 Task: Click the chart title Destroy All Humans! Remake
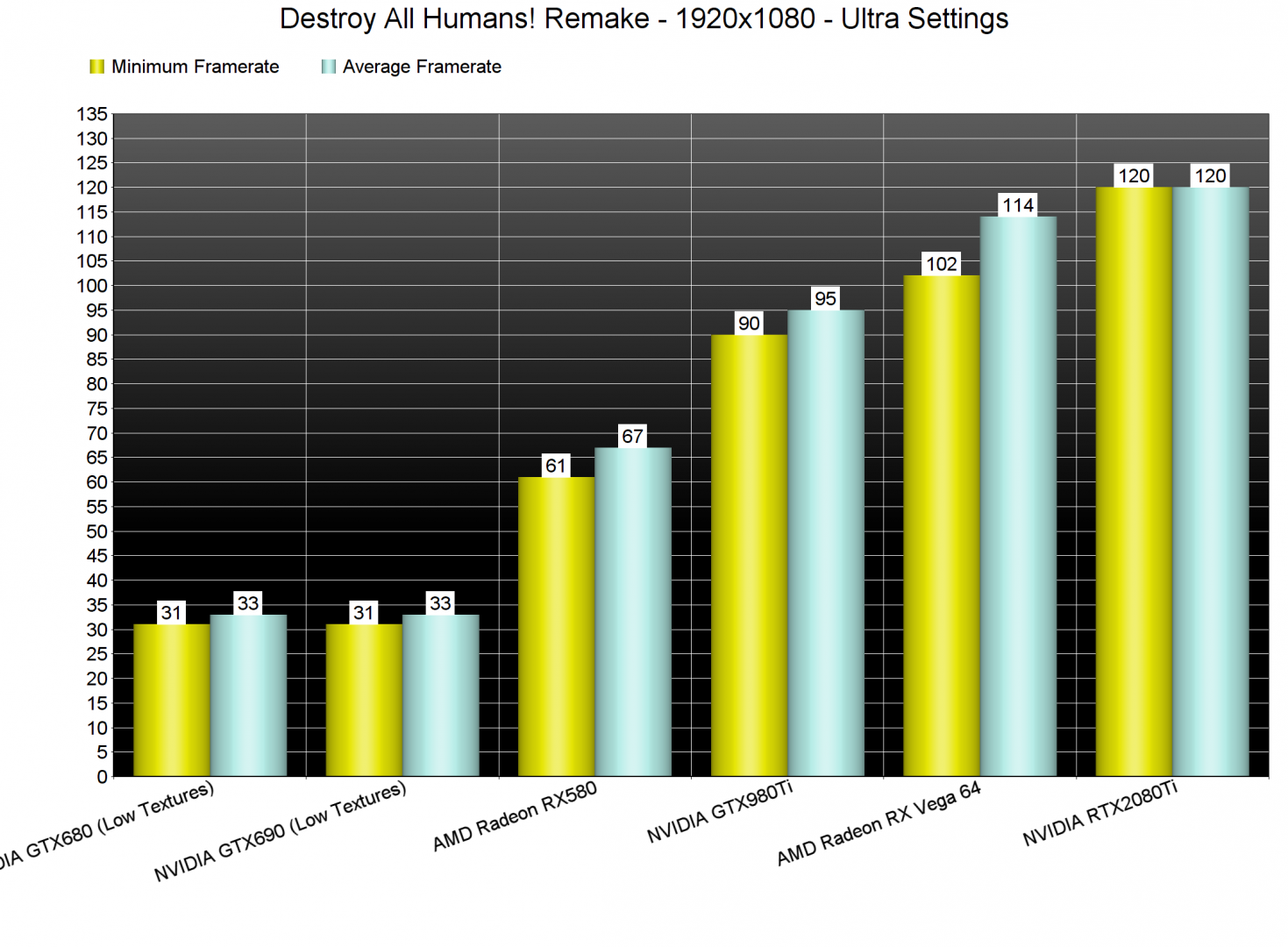coord(644,18)
